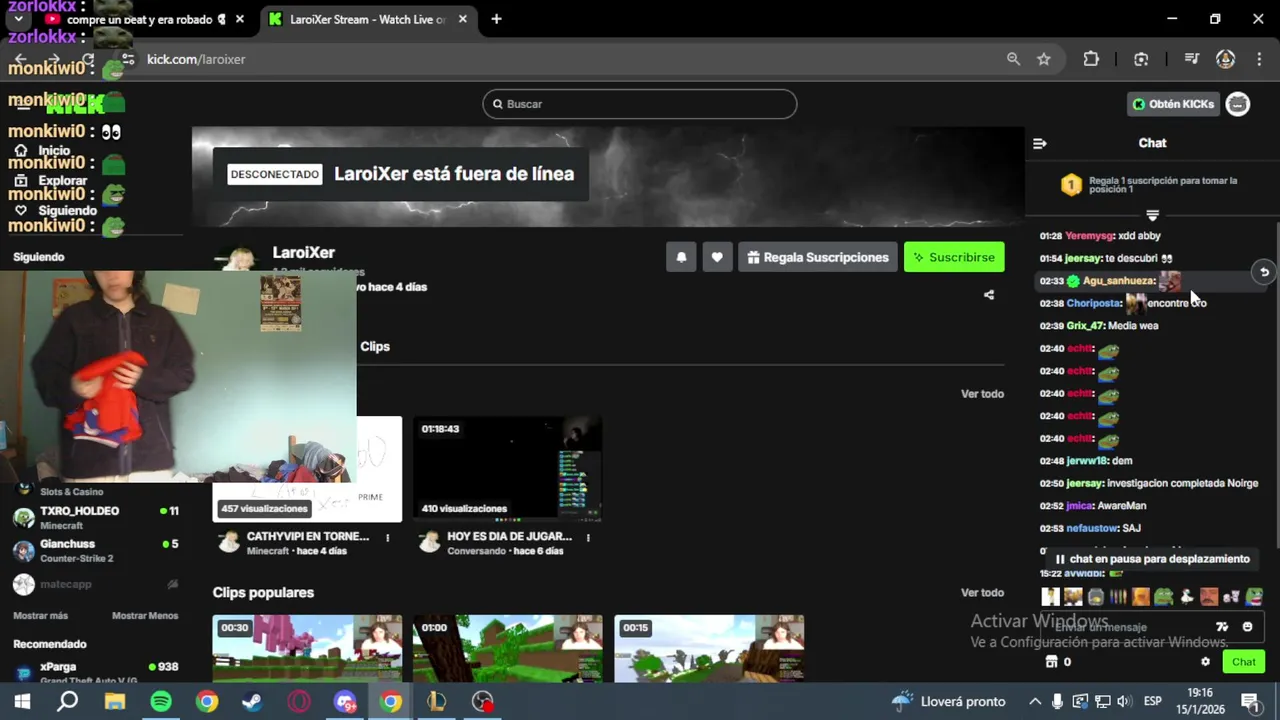Click the heart follow icon
This screenshot has height=720, width=1280.
point(717,257)
